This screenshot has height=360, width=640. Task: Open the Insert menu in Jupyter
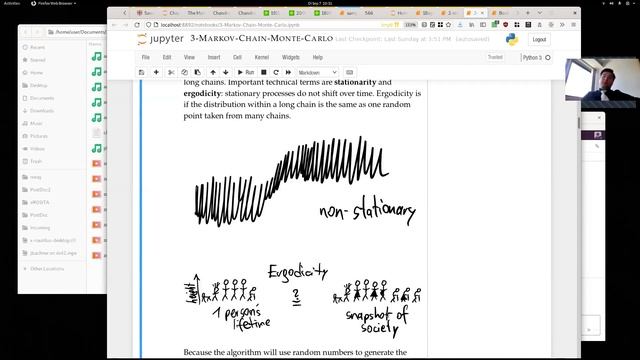[x=214, y=57]
